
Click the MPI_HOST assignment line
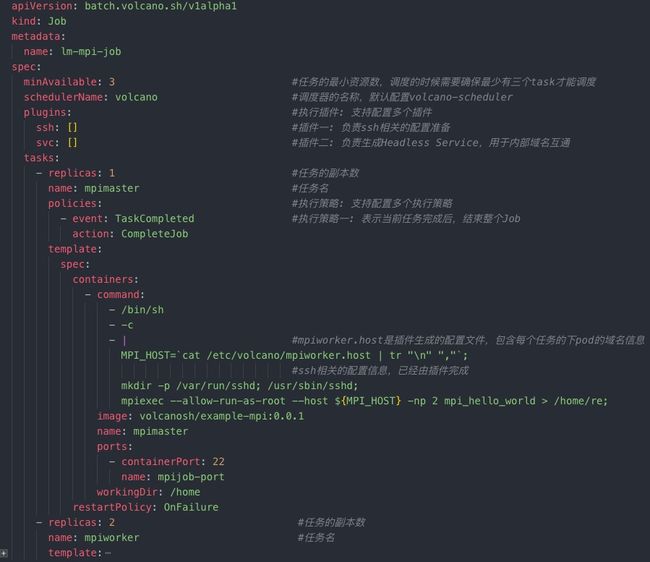pos(294,356)
